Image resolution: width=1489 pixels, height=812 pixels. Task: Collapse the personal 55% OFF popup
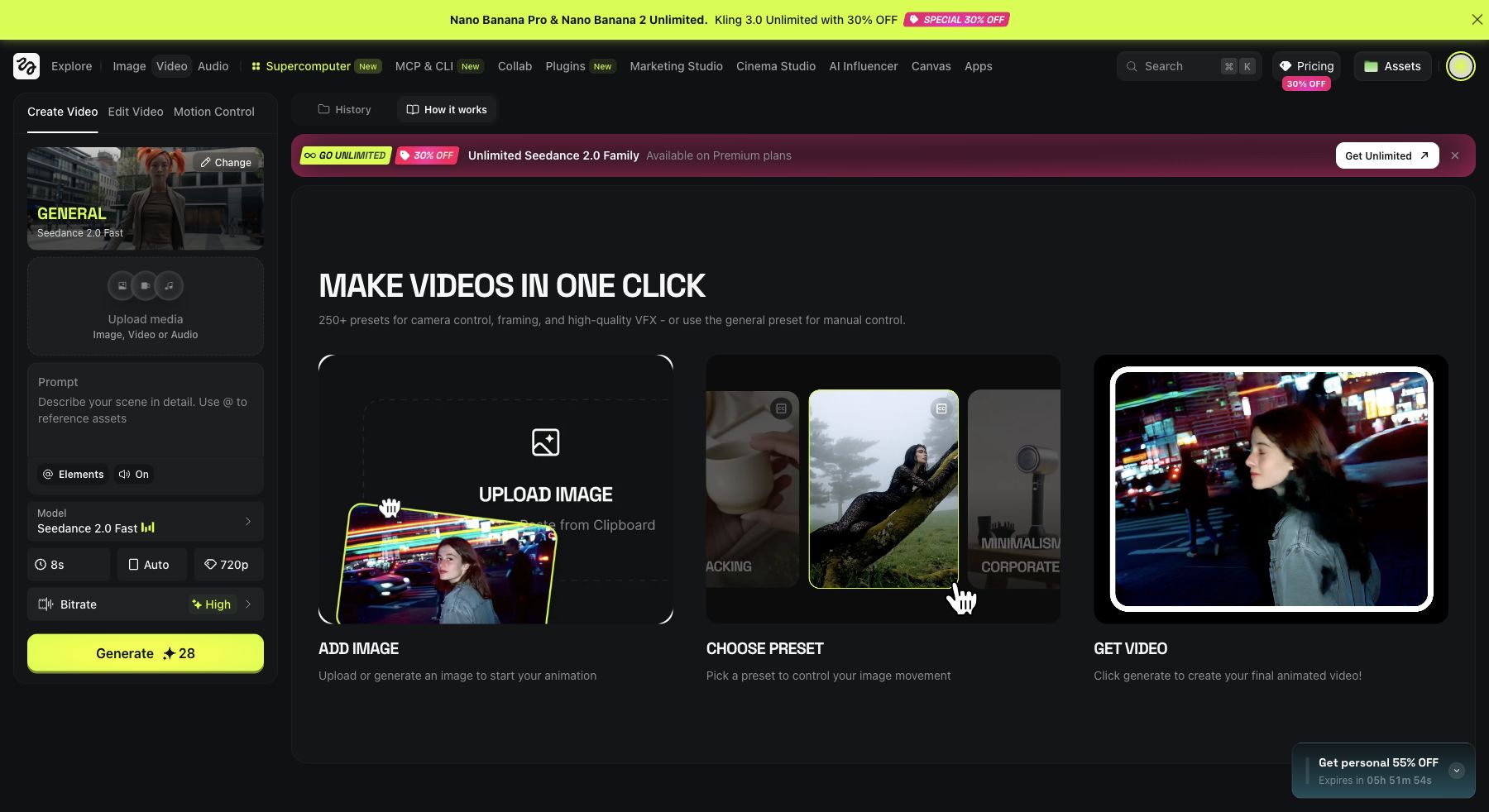pyautogui.click(x=1457, y=771)
